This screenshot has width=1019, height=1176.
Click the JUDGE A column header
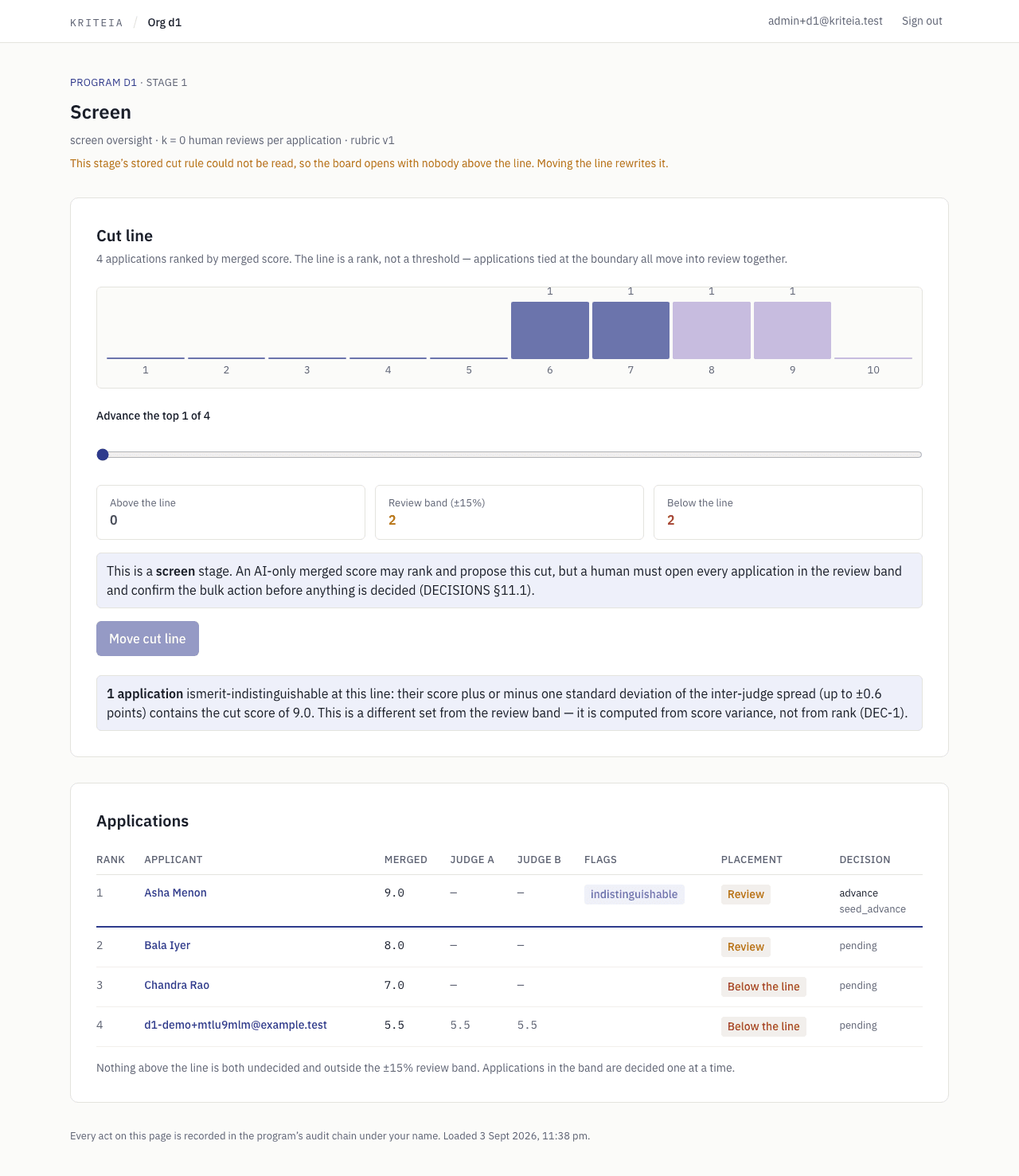[x=472, y=859]
